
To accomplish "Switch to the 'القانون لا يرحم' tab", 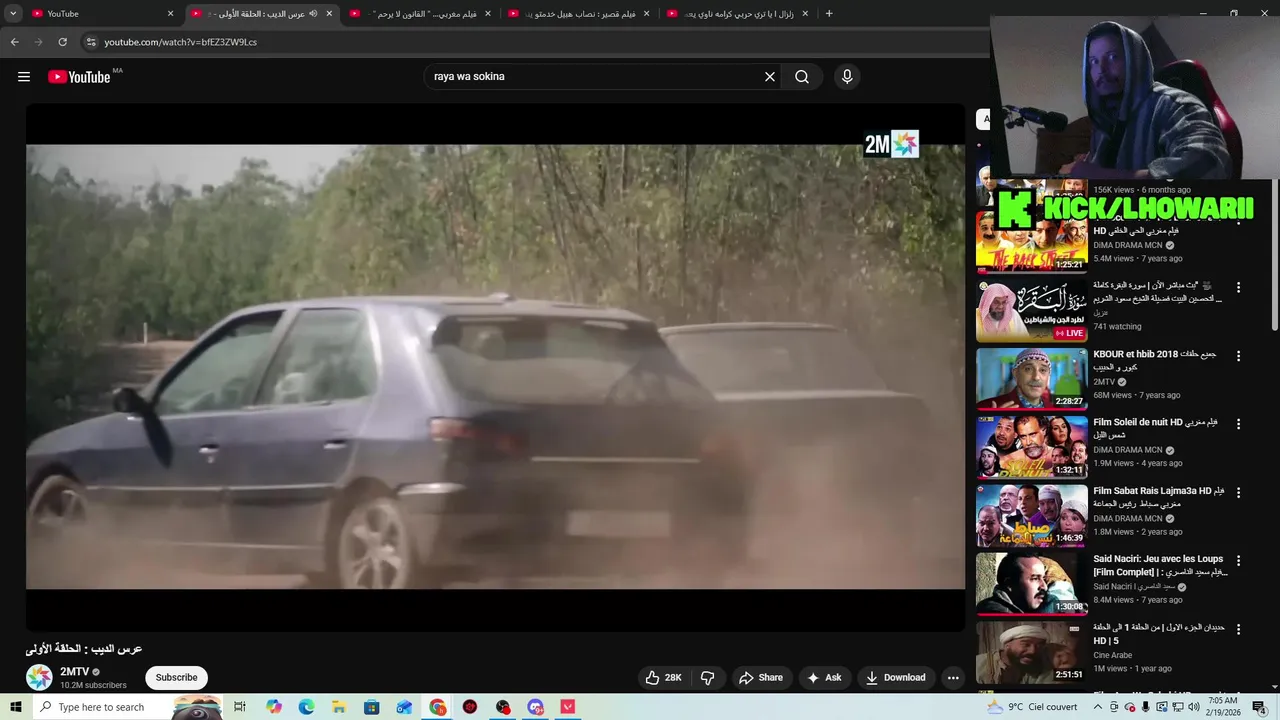I will [x=420, y=14].
